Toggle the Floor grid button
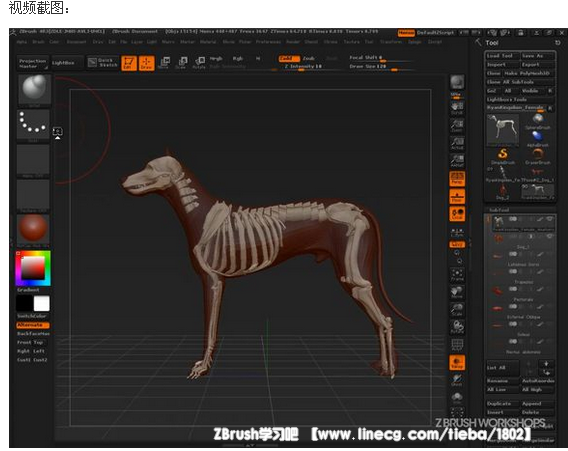Screen dimensions: 568x451 [x=457, y=196]
